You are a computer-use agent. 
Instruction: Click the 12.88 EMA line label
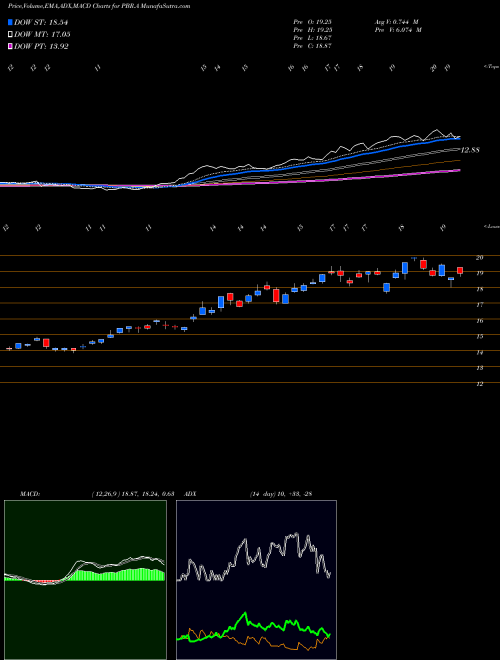click(470, 150)
